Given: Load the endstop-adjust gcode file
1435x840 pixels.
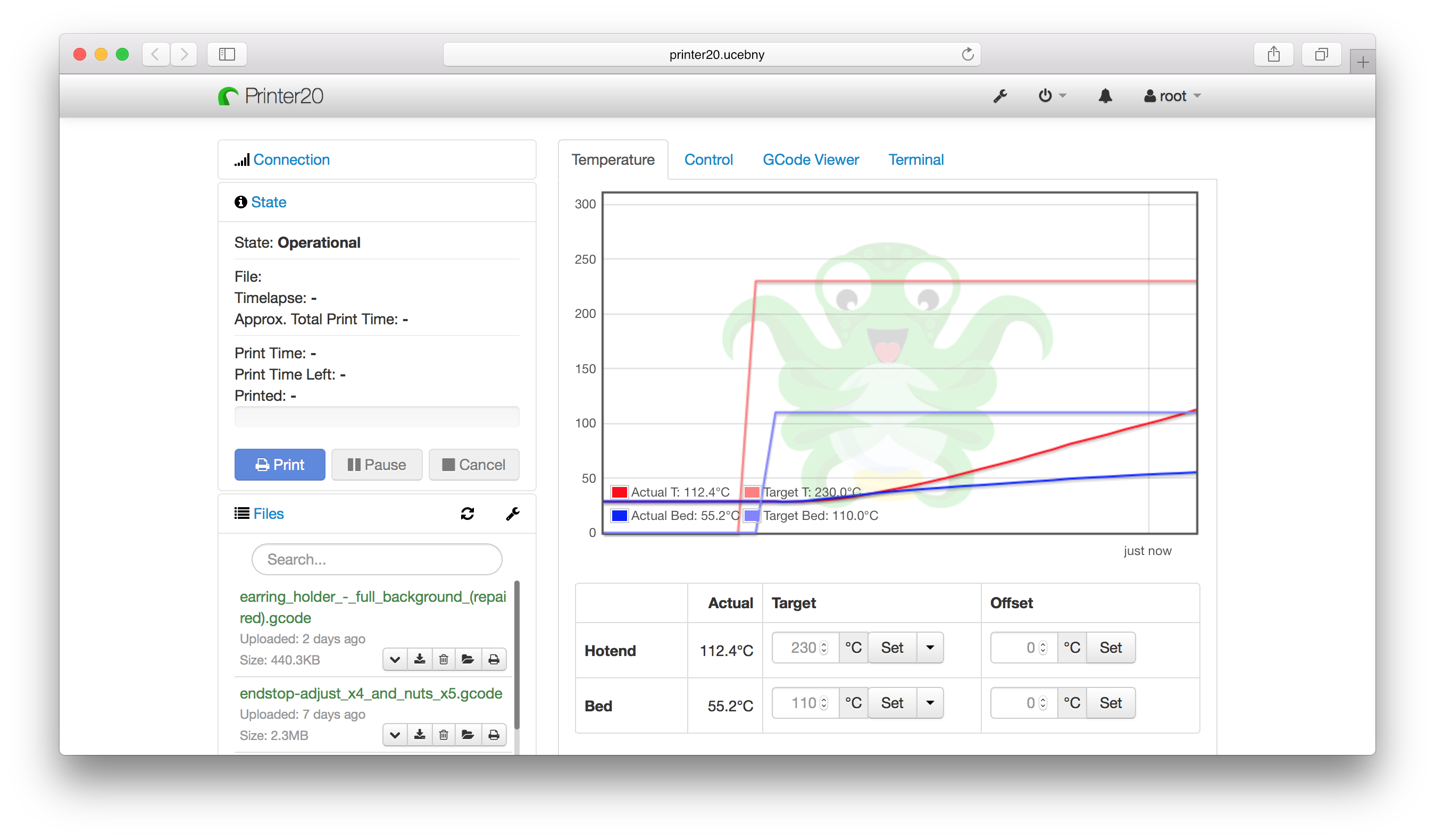Looking at the screenshot, I should point(468,735).
